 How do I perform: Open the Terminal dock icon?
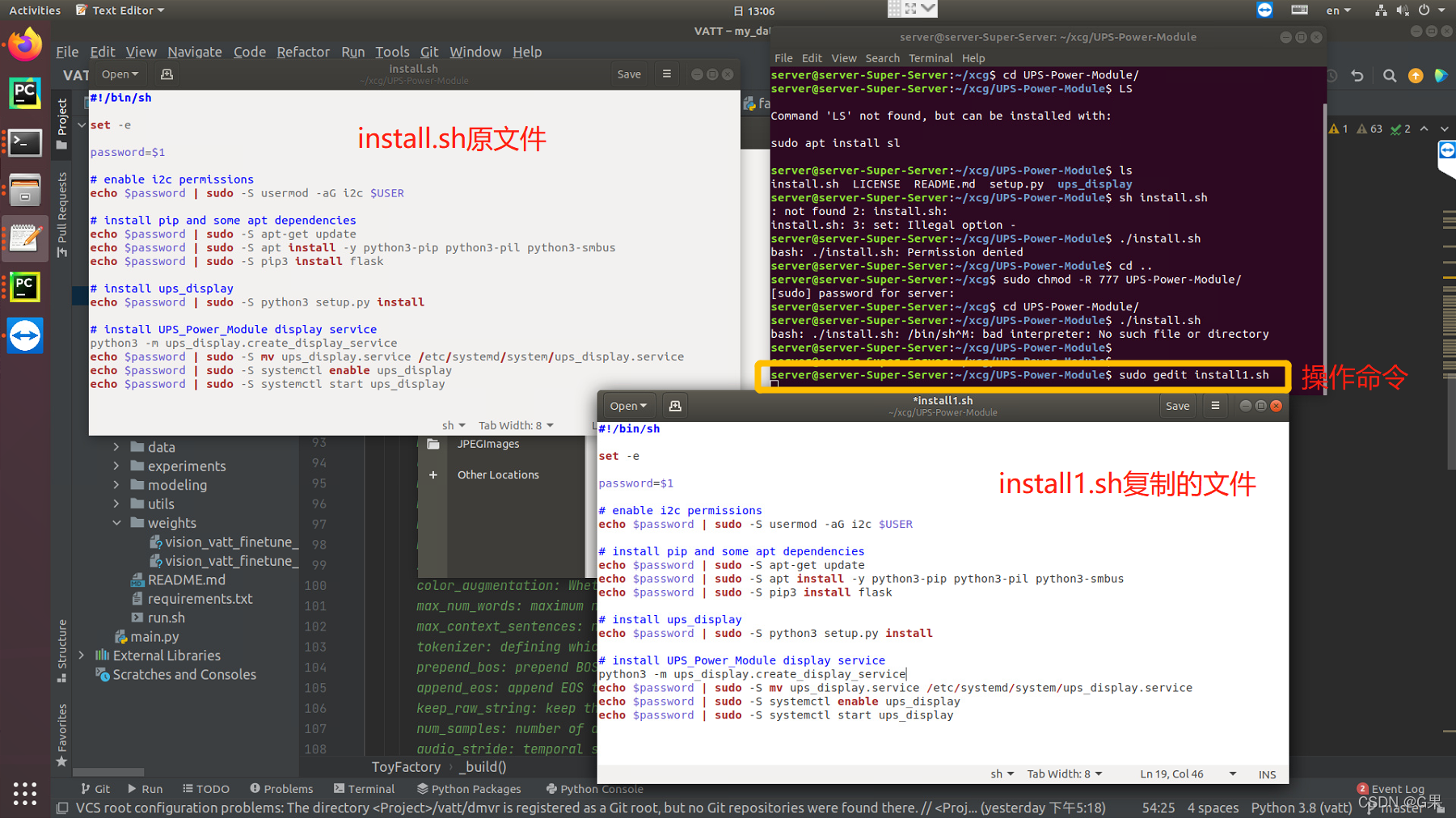(25, 143)
